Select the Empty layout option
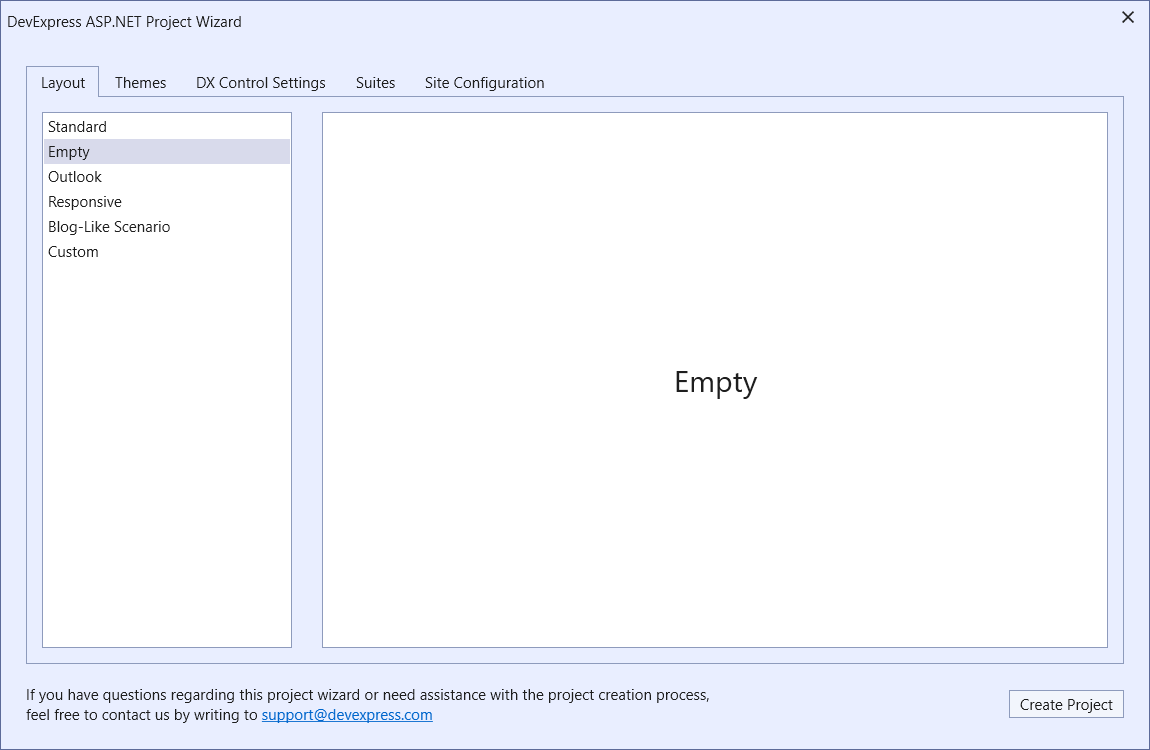Screen dimensions: 1150x750 (x=166, y=152)
